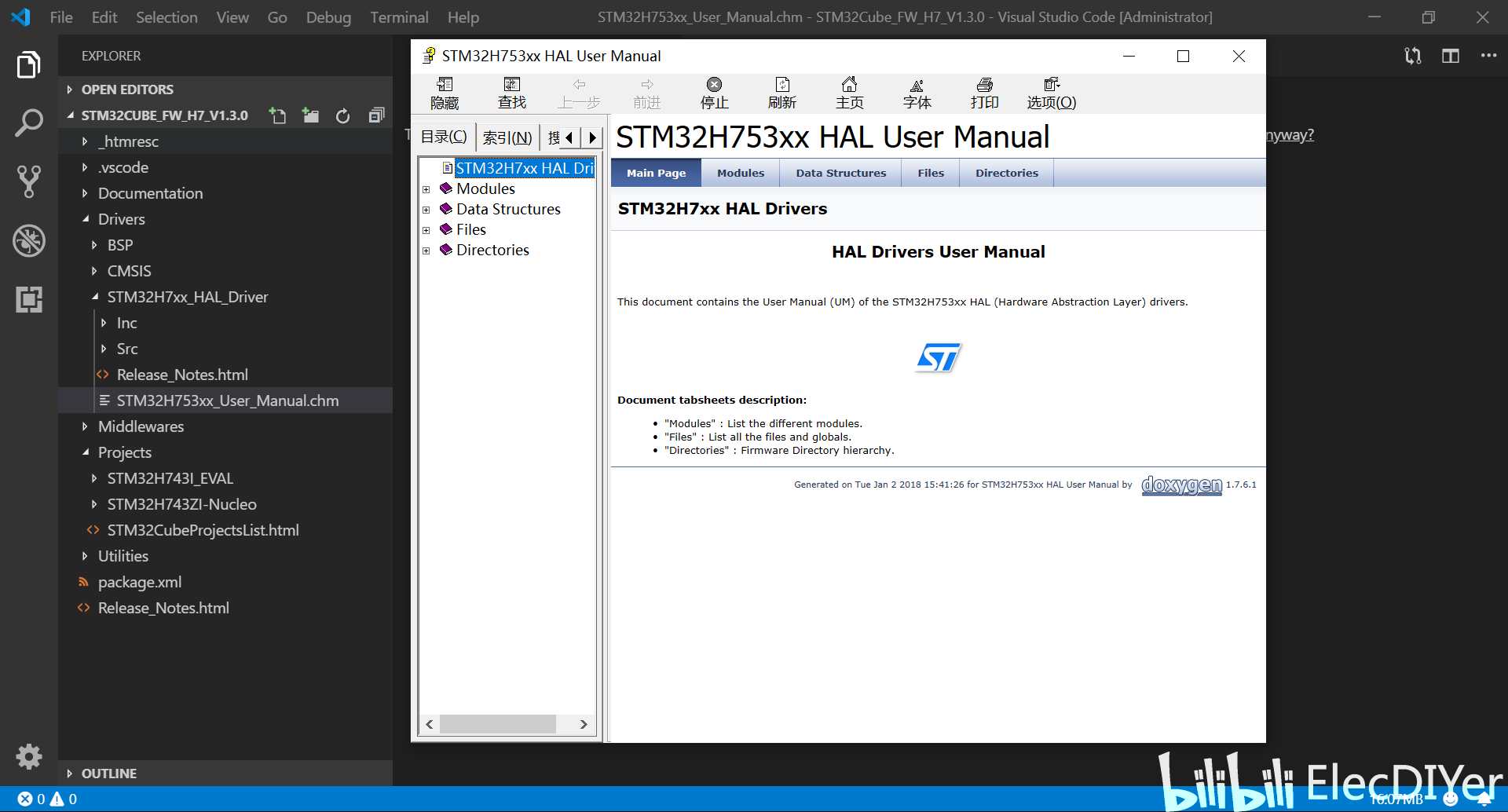Open the Terminal menu in VS Code
Viewport: 1508px width, 812px height.
[x=399, y=16]
